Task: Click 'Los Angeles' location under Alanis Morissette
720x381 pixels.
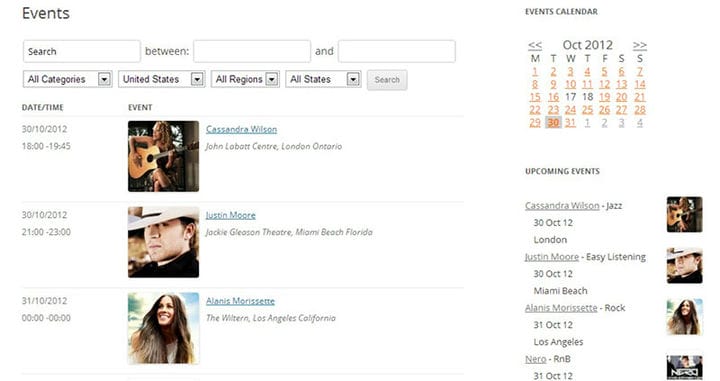Action: click(x=558, y=342)
